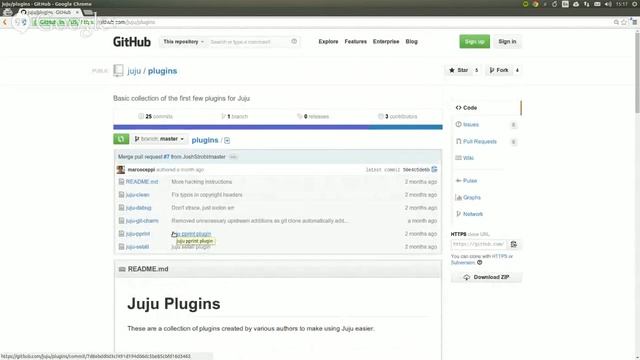The image size is (640, 360).
Task: Click the clock in the top panel
Action: pos(622,4)
